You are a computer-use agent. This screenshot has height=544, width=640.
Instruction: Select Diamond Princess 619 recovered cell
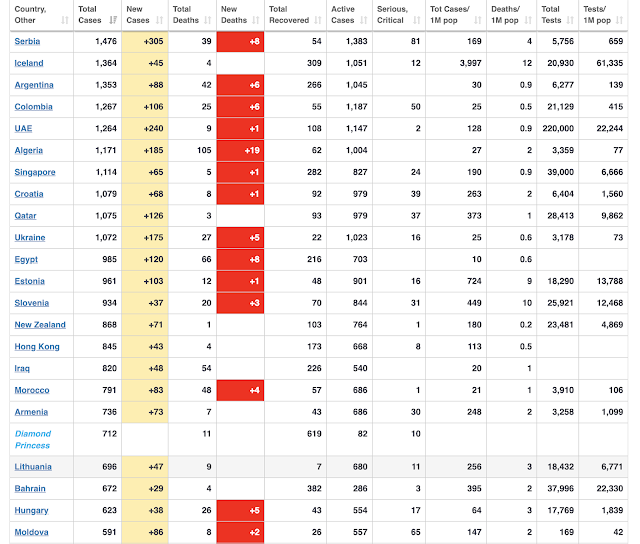(x=296, y=440)
